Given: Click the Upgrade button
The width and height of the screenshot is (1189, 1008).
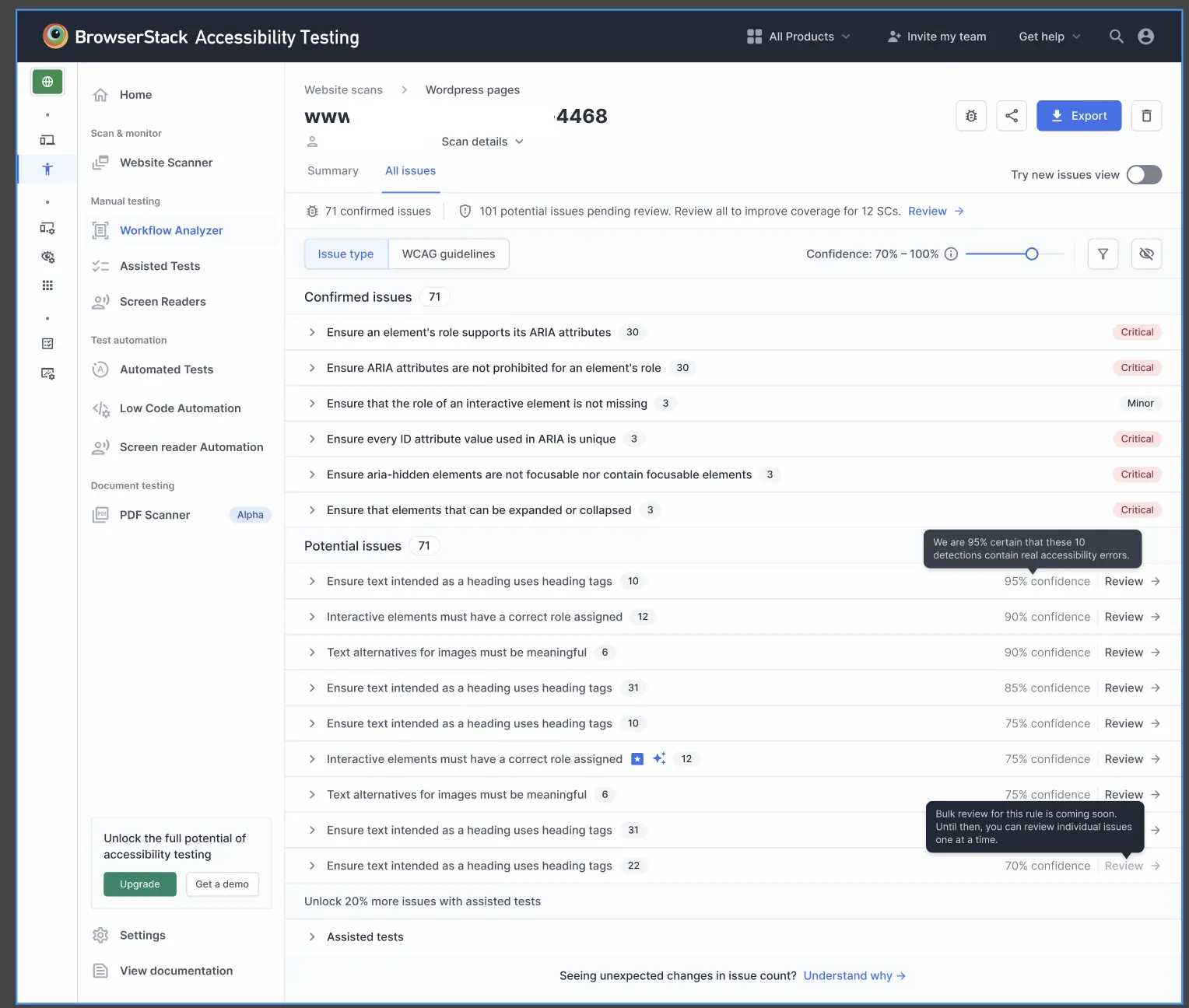Looking at the screenshot, I should [140, 884].
